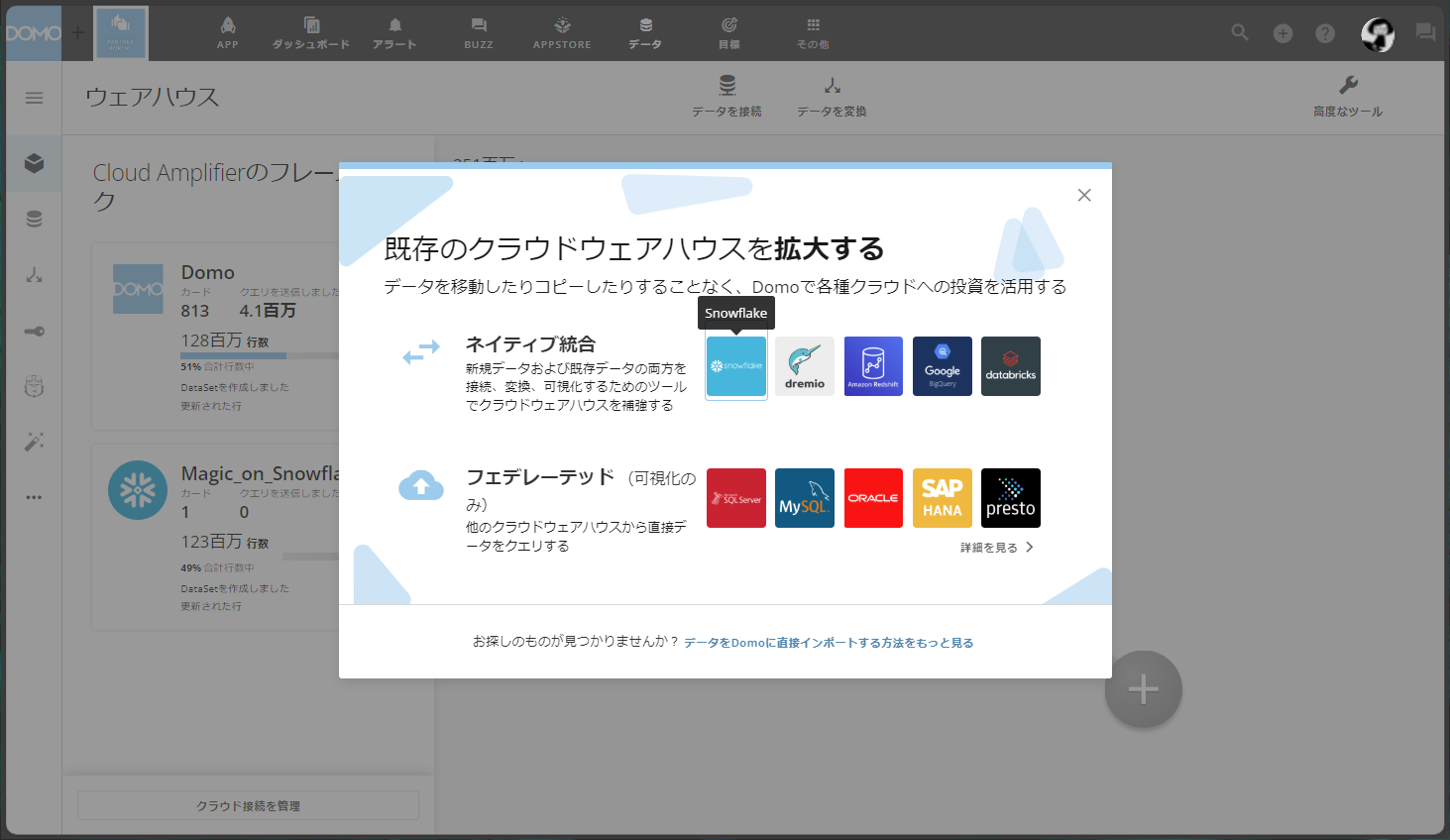The width and height of the screenshot is (1450, 840).
Task: Follow the direct-import-to-Domo help link
Action: (829, 642)
